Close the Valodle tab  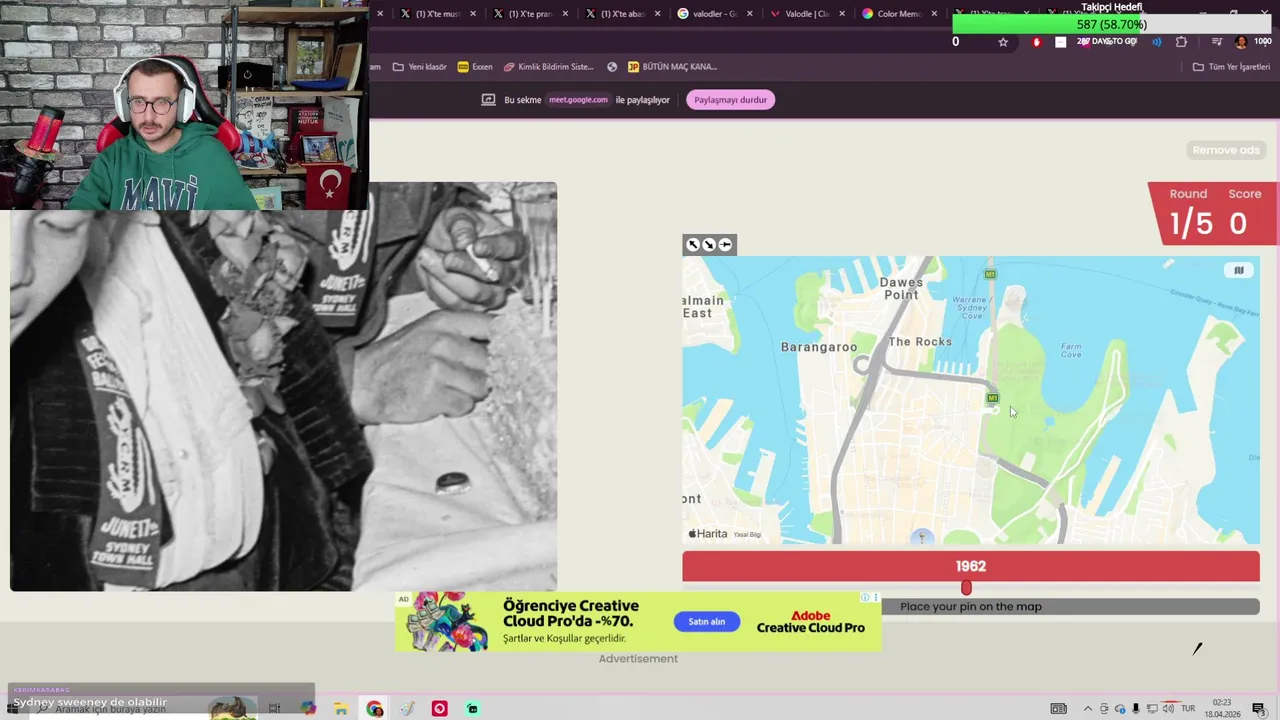click(842, 14)
